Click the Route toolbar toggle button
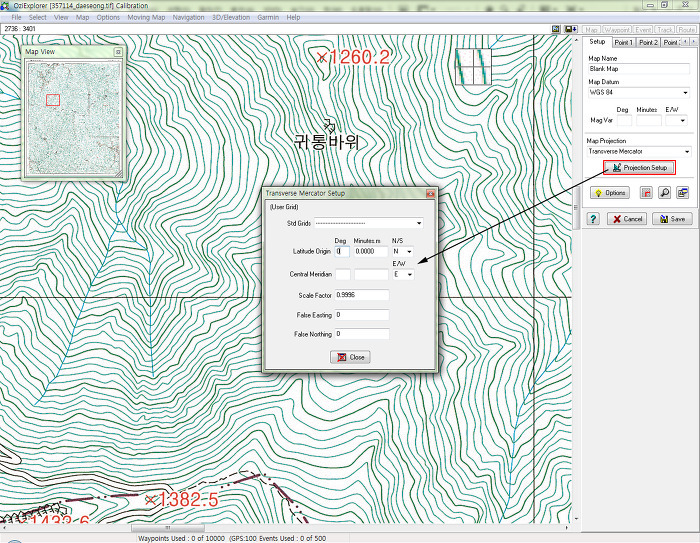This screenshot has height=543, width=700. (687, 29)
